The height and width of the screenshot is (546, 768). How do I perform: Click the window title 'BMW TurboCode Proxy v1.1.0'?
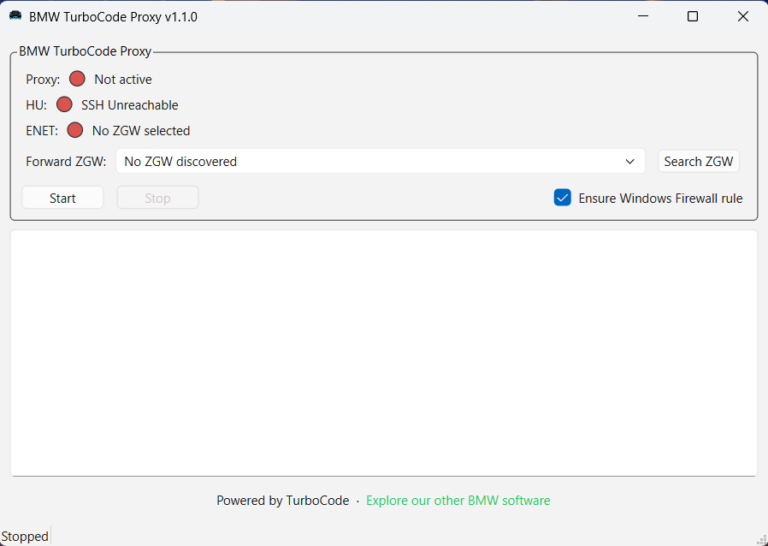[x=113, y=17]
